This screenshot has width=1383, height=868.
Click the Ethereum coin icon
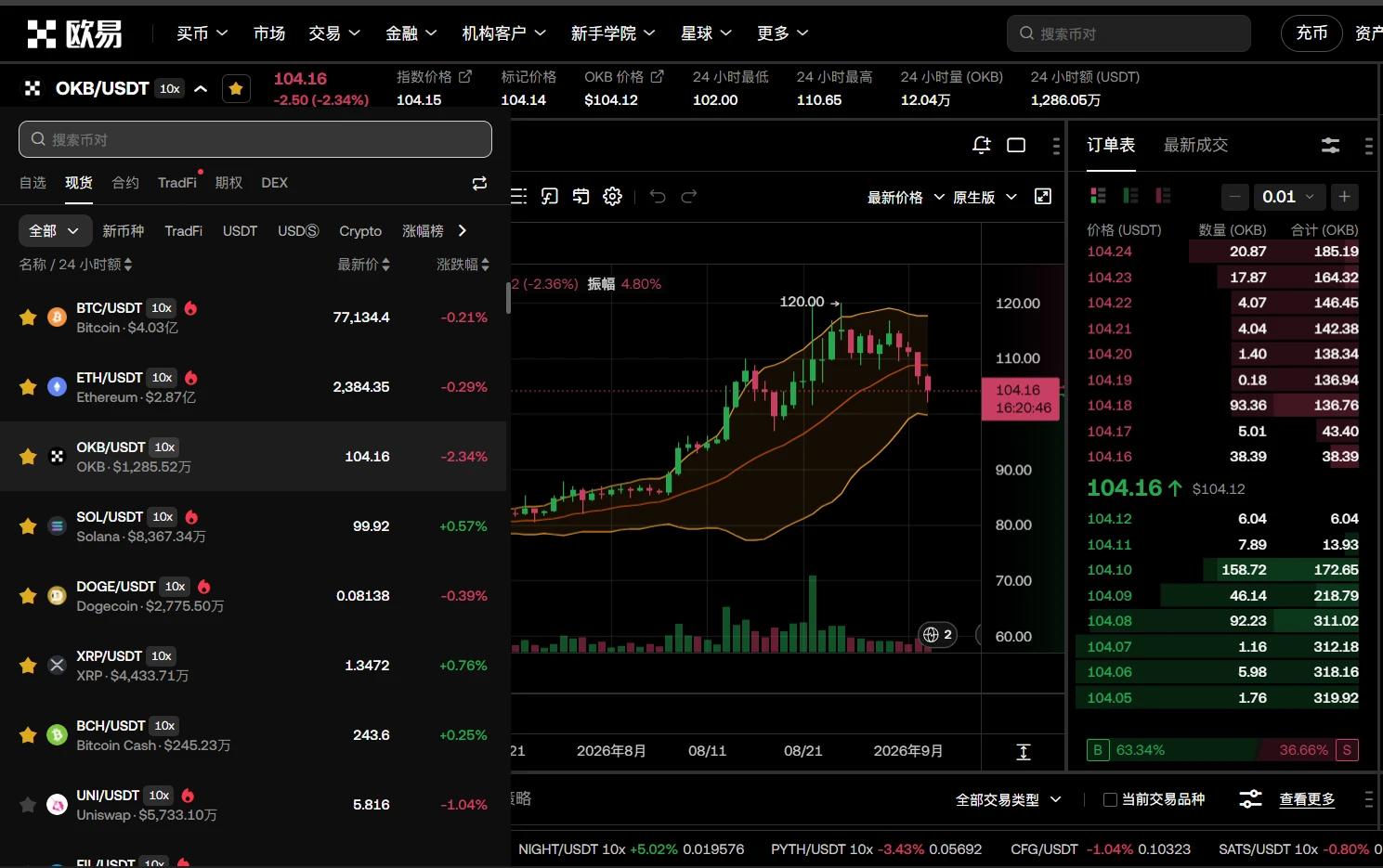coord(57,387)
